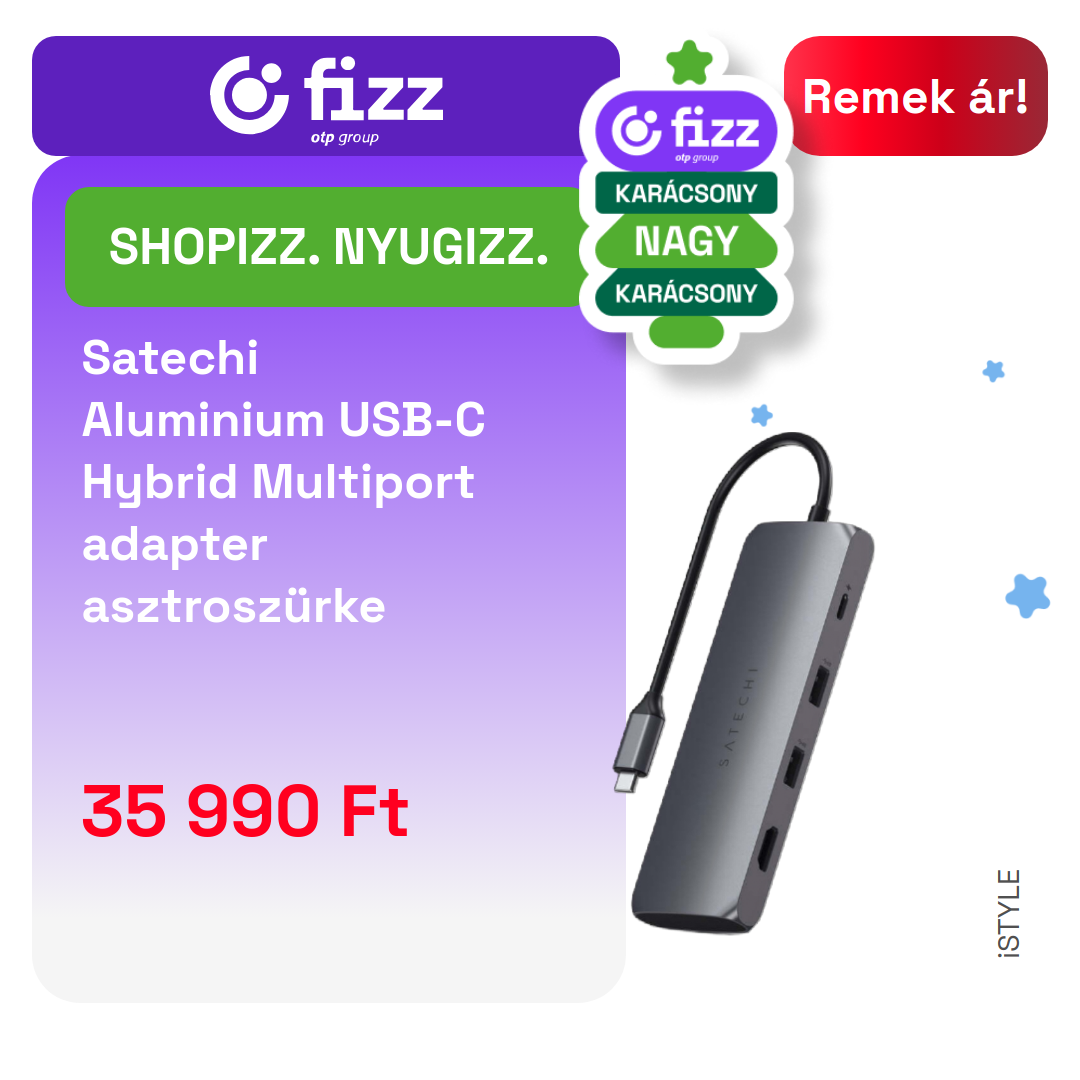This screenshot has width=1080, height=1080.
Task: Click the Satechi hub product image
Action: point(744,682)
